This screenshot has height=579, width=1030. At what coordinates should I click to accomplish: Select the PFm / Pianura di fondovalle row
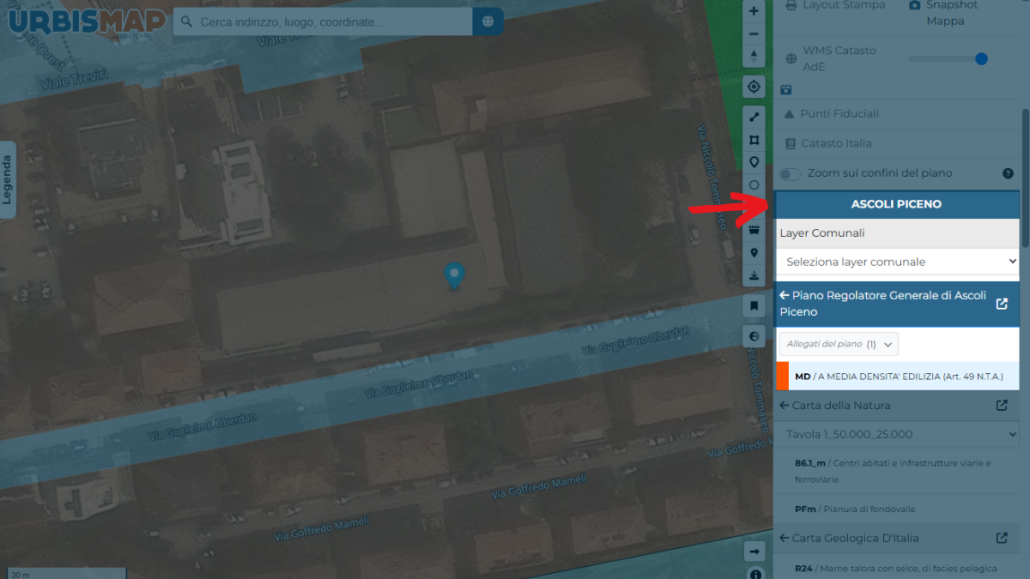click(897, 509)
